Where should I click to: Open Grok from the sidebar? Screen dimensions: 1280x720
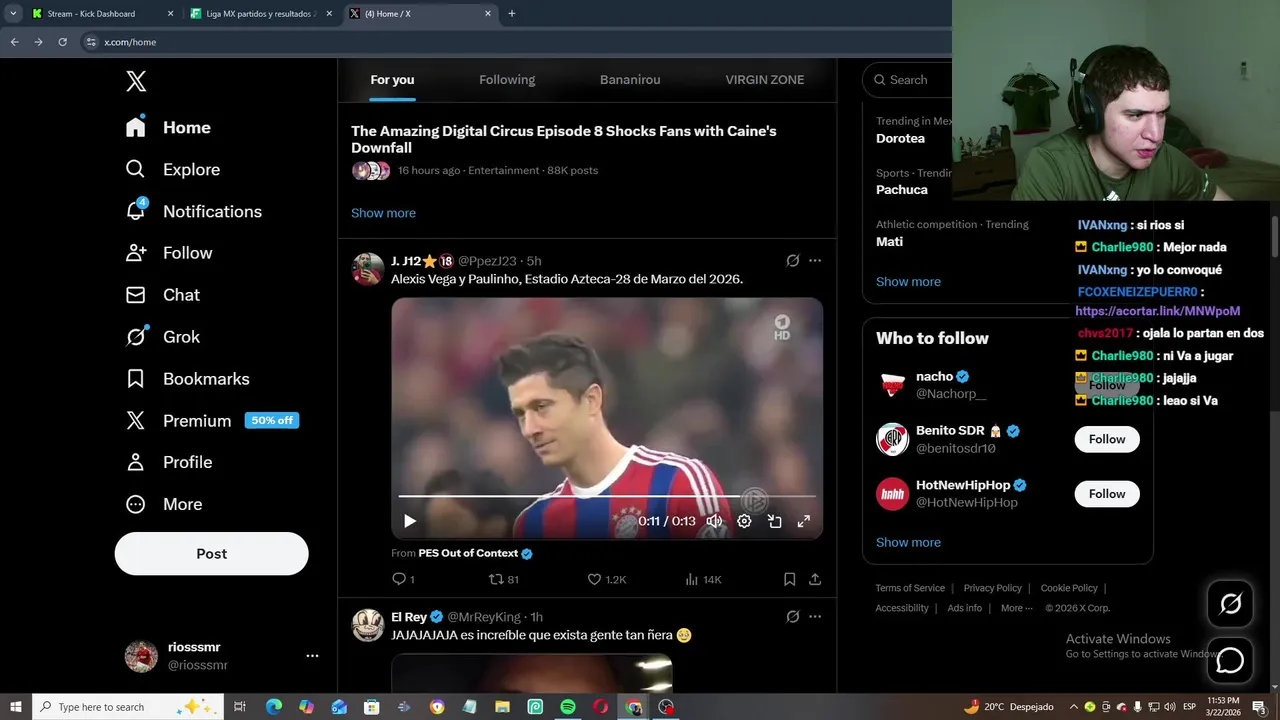(162, 337)
